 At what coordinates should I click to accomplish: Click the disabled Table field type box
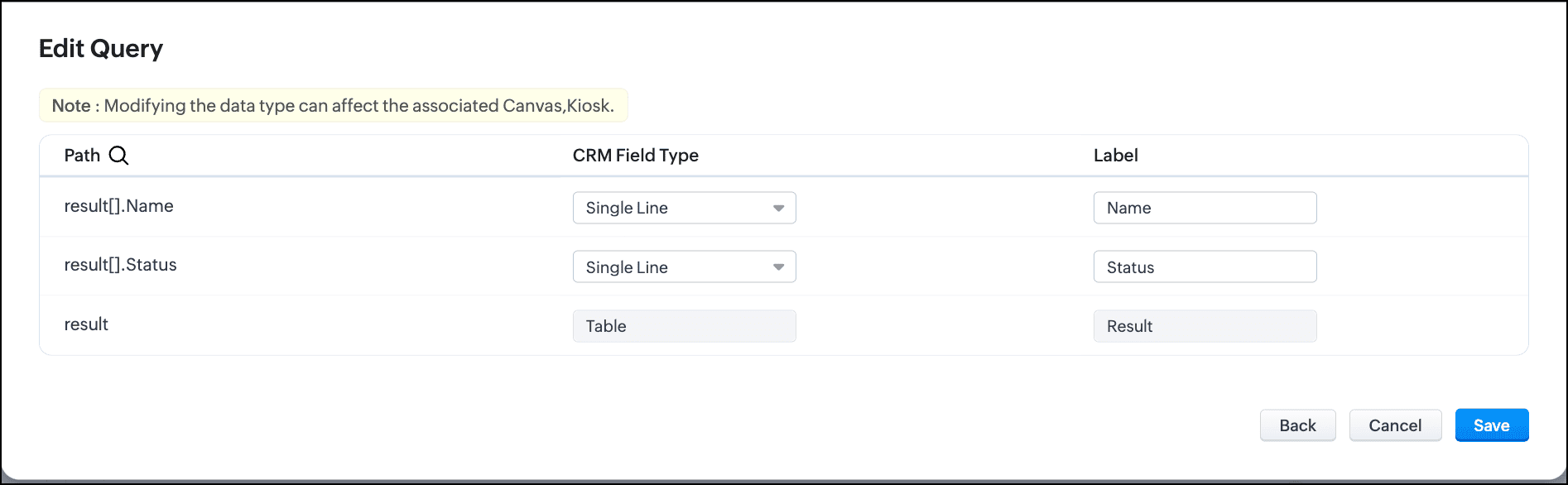pos(684,326)
